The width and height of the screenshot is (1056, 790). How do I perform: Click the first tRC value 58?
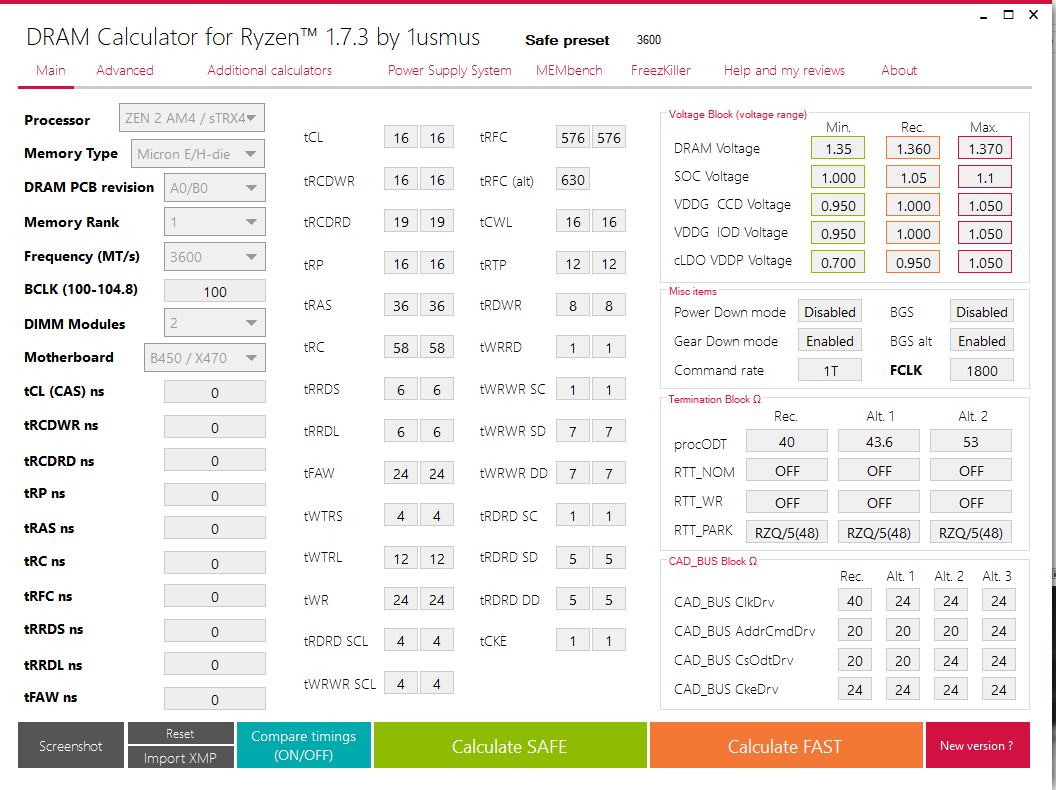point(401,348)
